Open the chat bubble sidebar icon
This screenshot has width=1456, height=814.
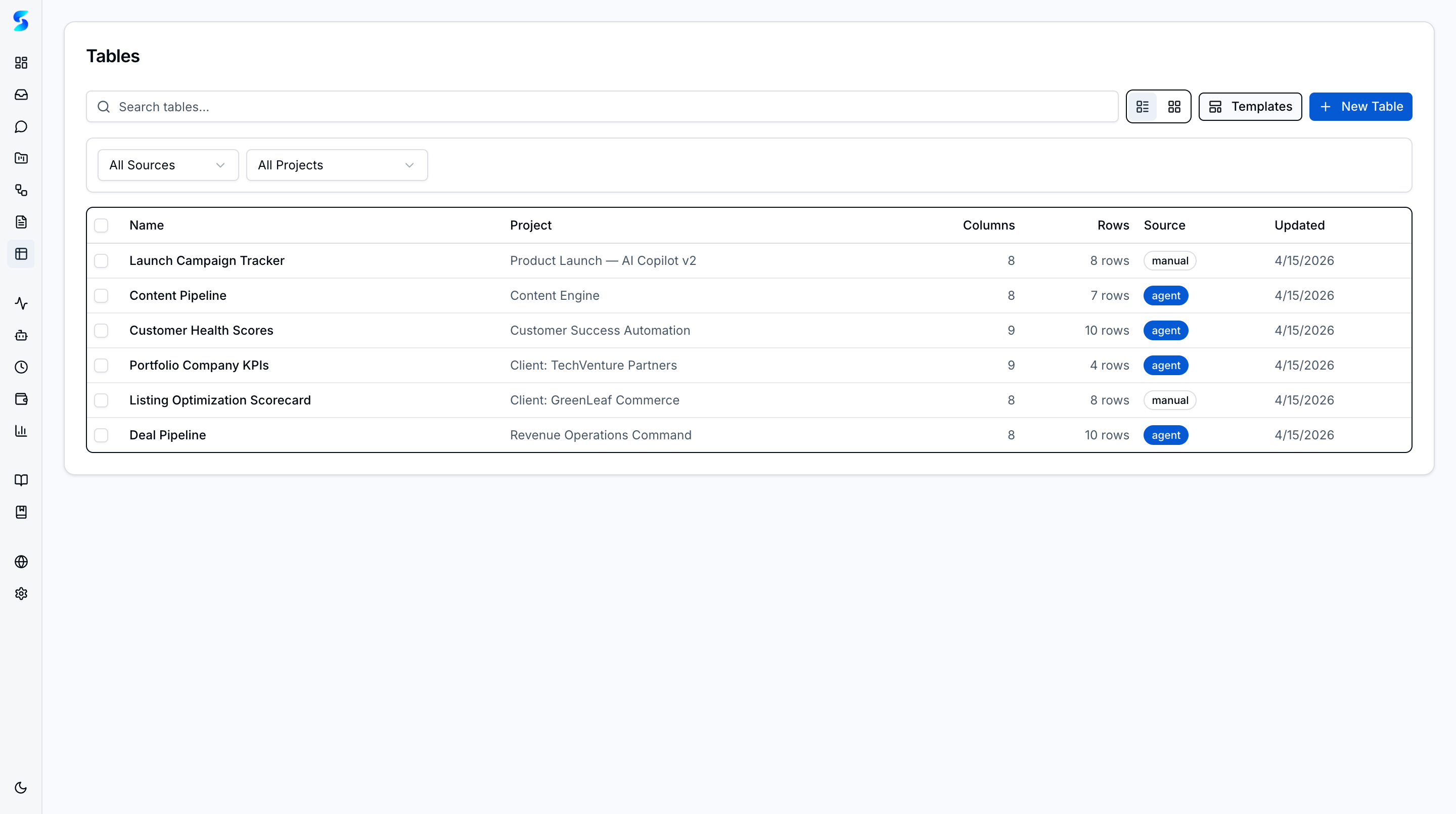pyautogui.click(x=21, y=126)
